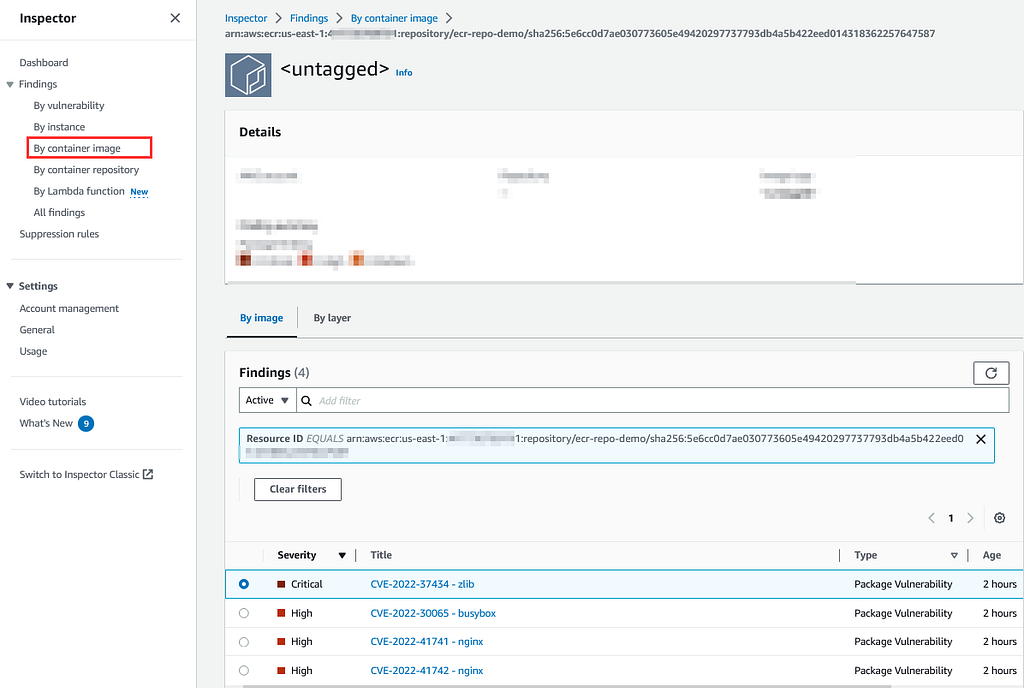The image size is (1024, 688).
Task: Open the Active status filter dropdown
Action: coord(267,400)
